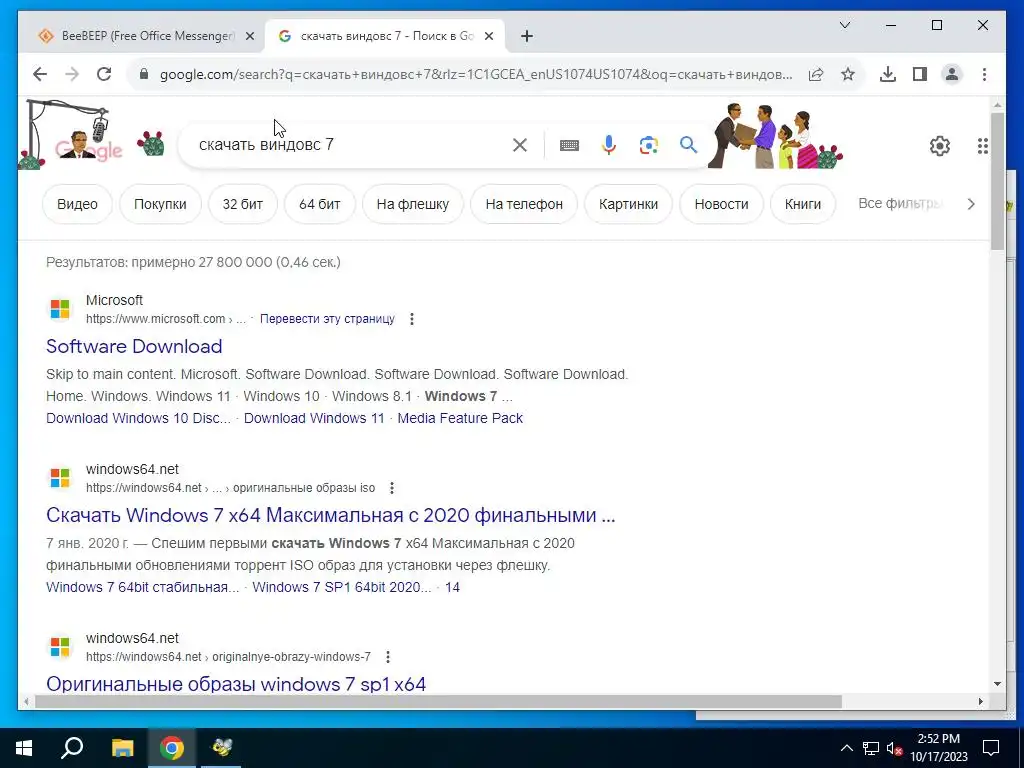Open Оригинальные образы windows 7 sp1 result
The width and height of the screenshot is (1024, 768).
(x=236, y=684)
